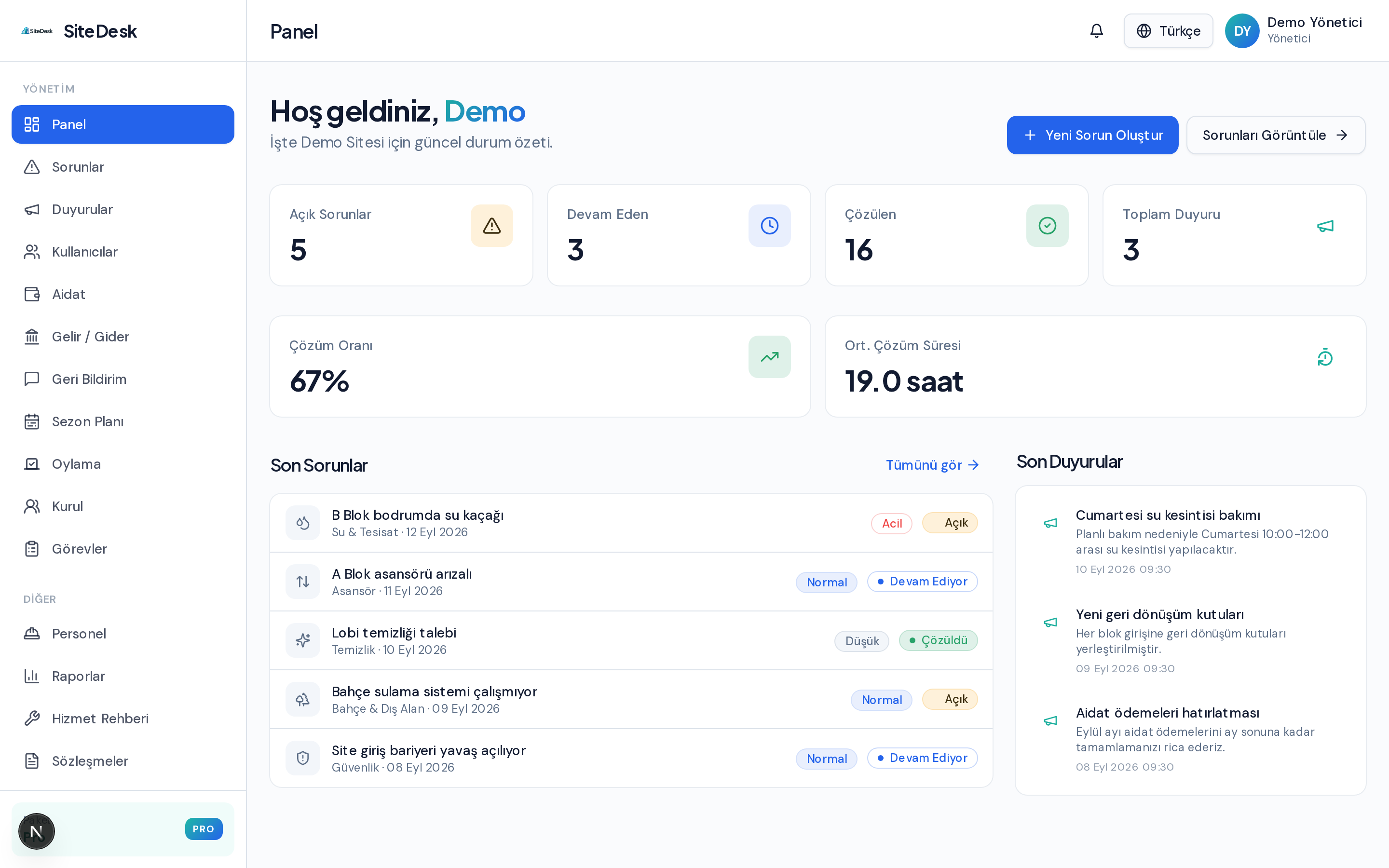1389x868 pixels.
Task: Click the Çözüldü status badge
Action: pyautogui.click(x=938, y=641)
